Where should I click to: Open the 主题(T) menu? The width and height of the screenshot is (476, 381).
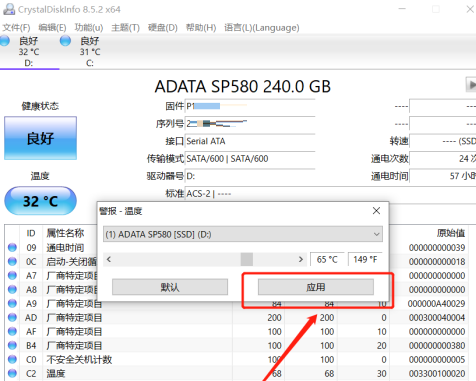[x=125, y=28]
